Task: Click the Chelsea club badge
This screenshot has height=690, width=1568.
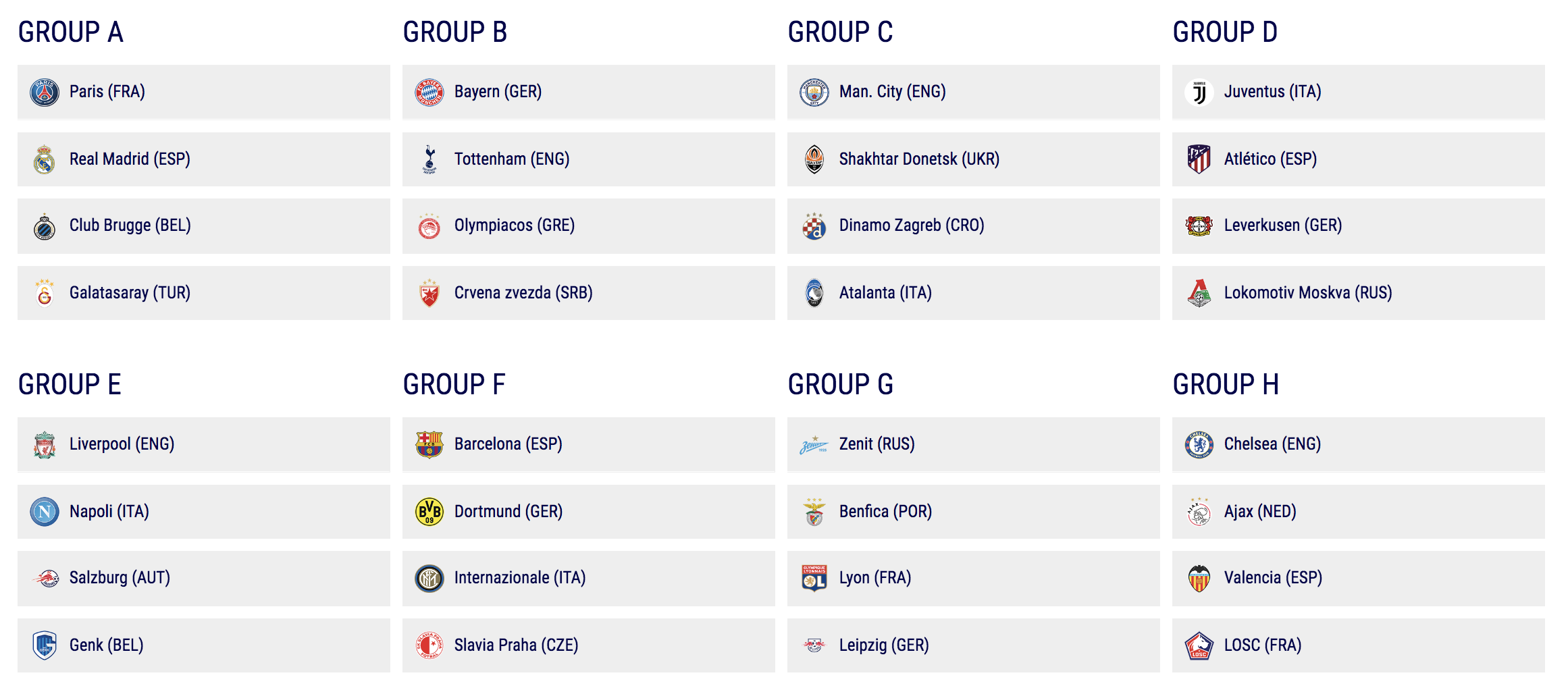Action: [1199, 445]
